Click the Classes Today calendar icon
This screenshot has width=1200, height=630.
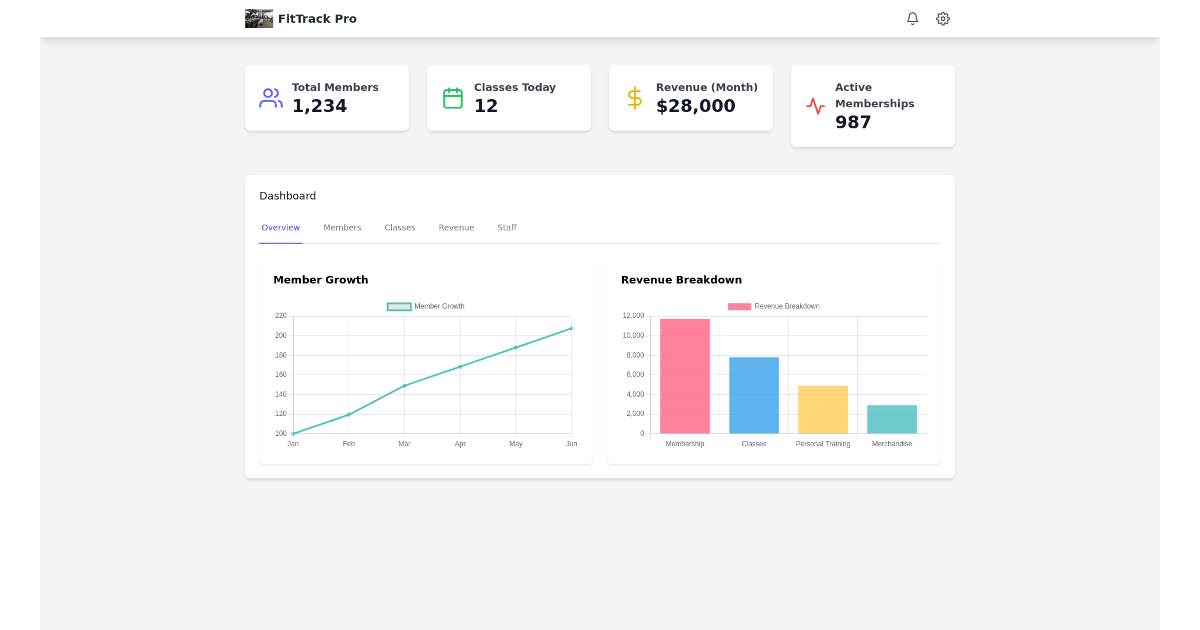[x=452, y=97]
